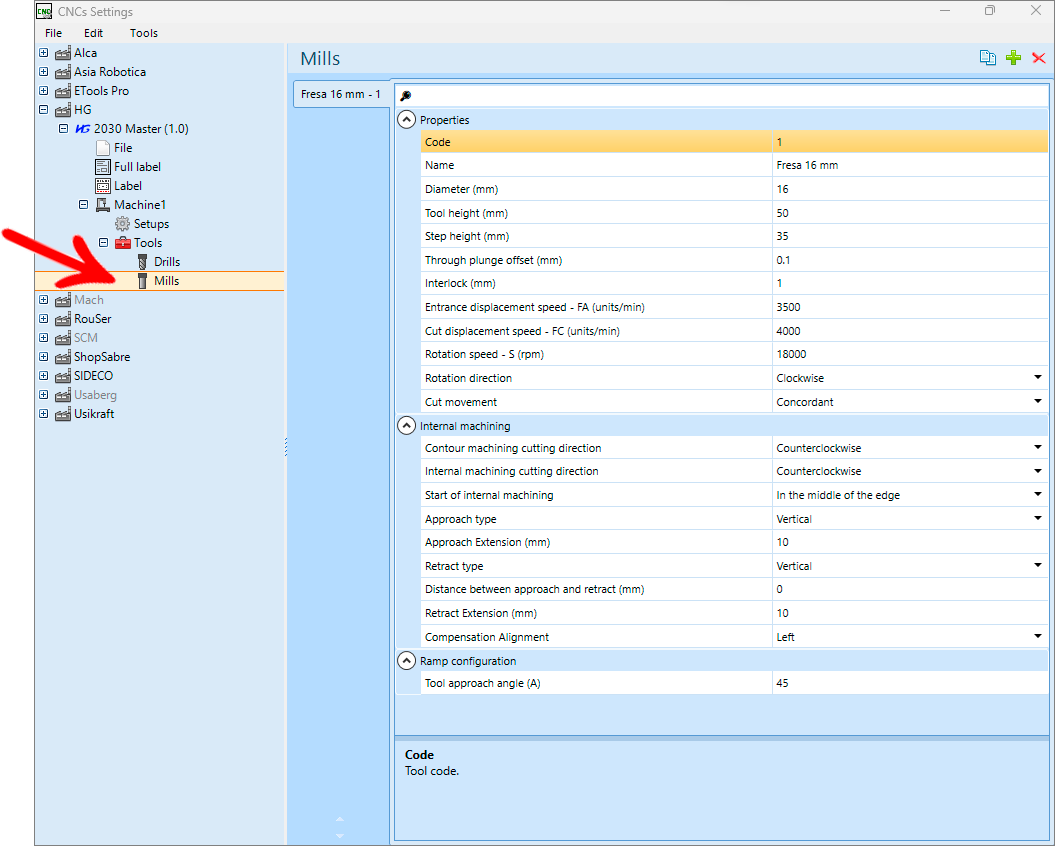The image size is (1055, 846).
Task: Open the Cut movement dropdown
Action: coord(1038,401)
